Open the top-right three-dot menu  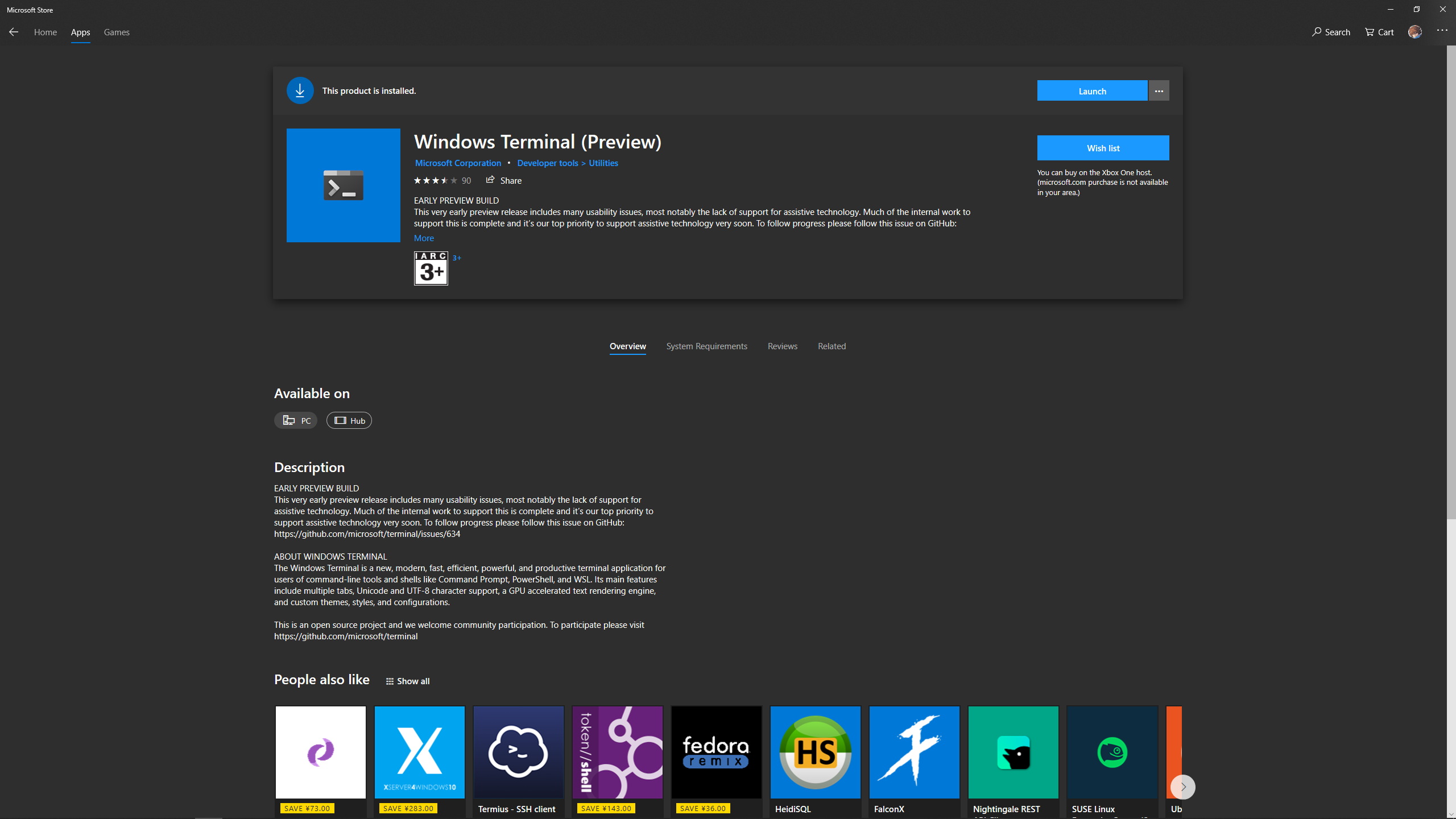[x=1442, y=30]
